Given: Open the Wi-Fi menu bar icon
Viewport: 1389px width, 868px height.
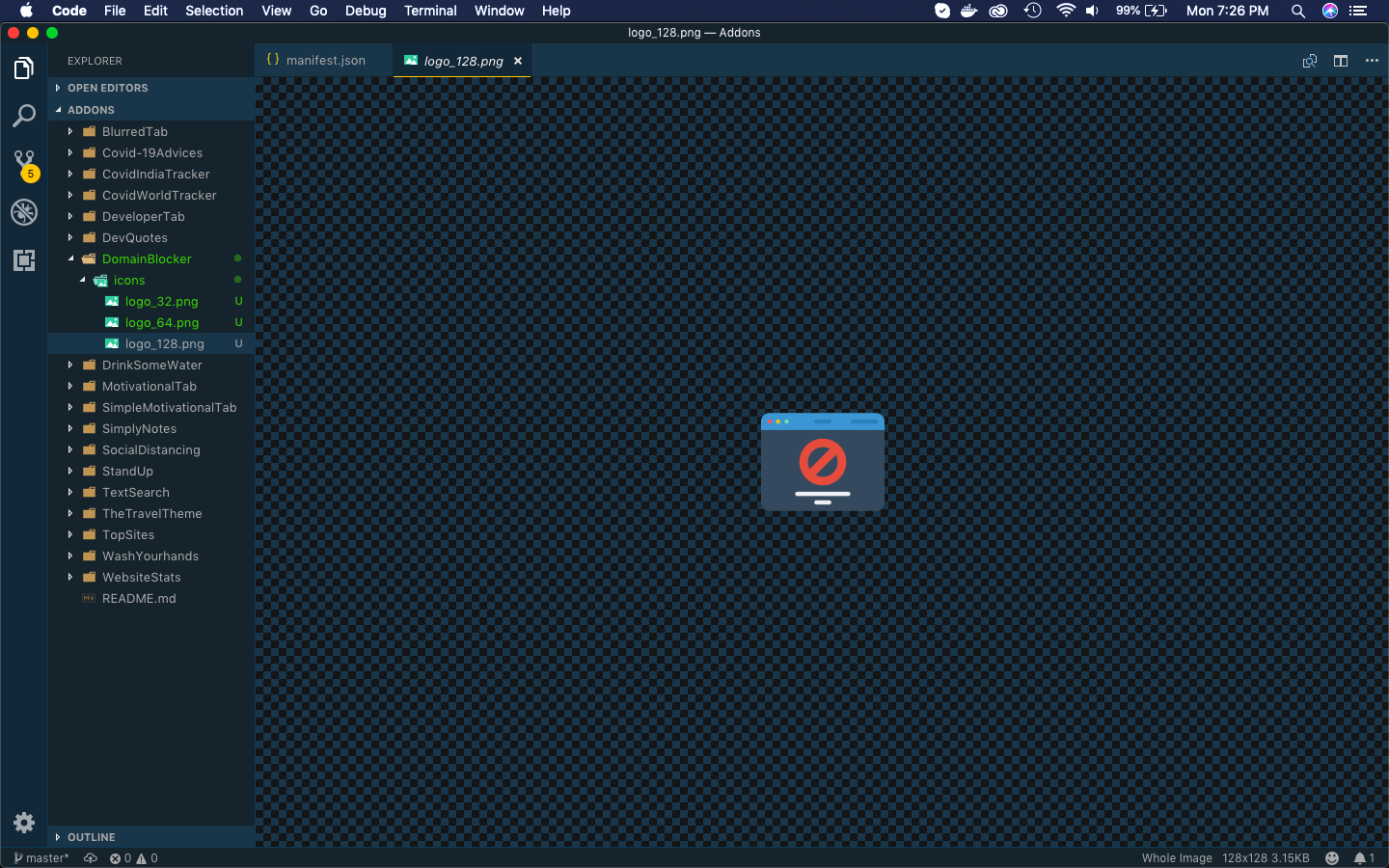Looking at the screenshot, I should (1066, 11).
